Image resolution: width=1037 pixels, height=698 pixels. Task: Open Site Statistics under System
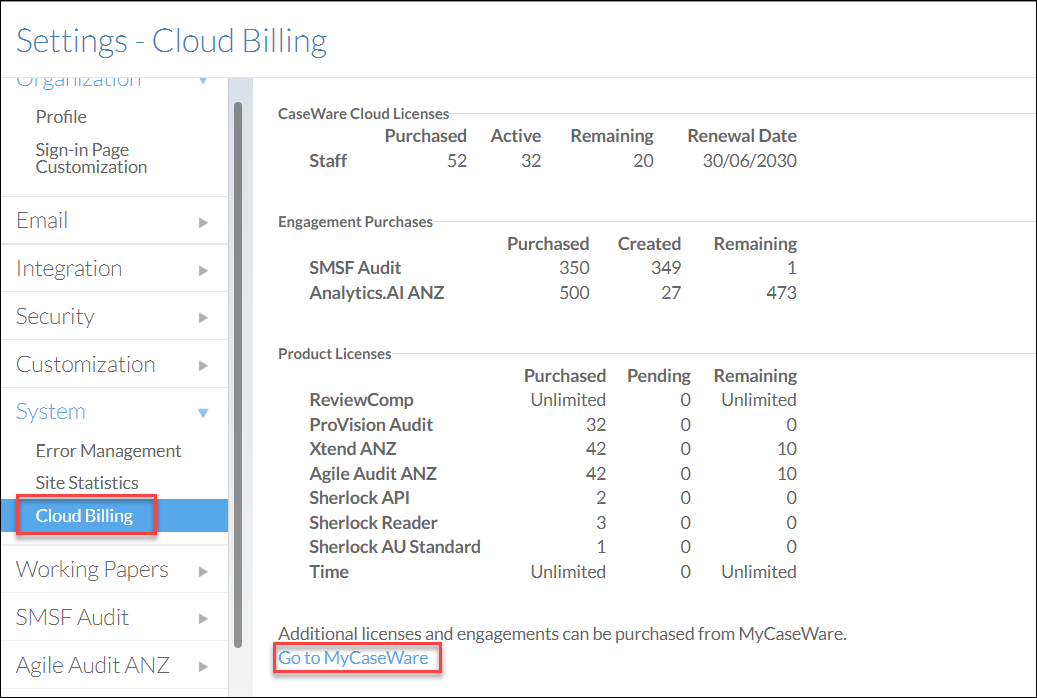coord(87,483)
